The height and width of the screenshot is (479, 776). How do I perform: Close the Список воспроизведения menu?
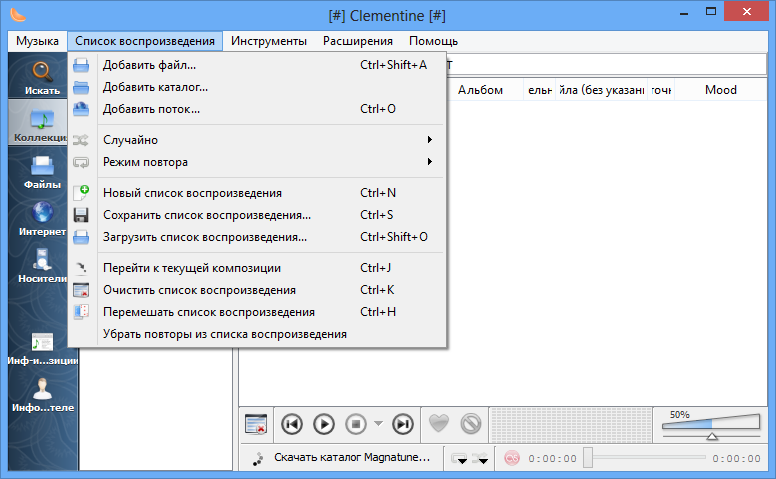pyautogui.click(x=145, y=41)
